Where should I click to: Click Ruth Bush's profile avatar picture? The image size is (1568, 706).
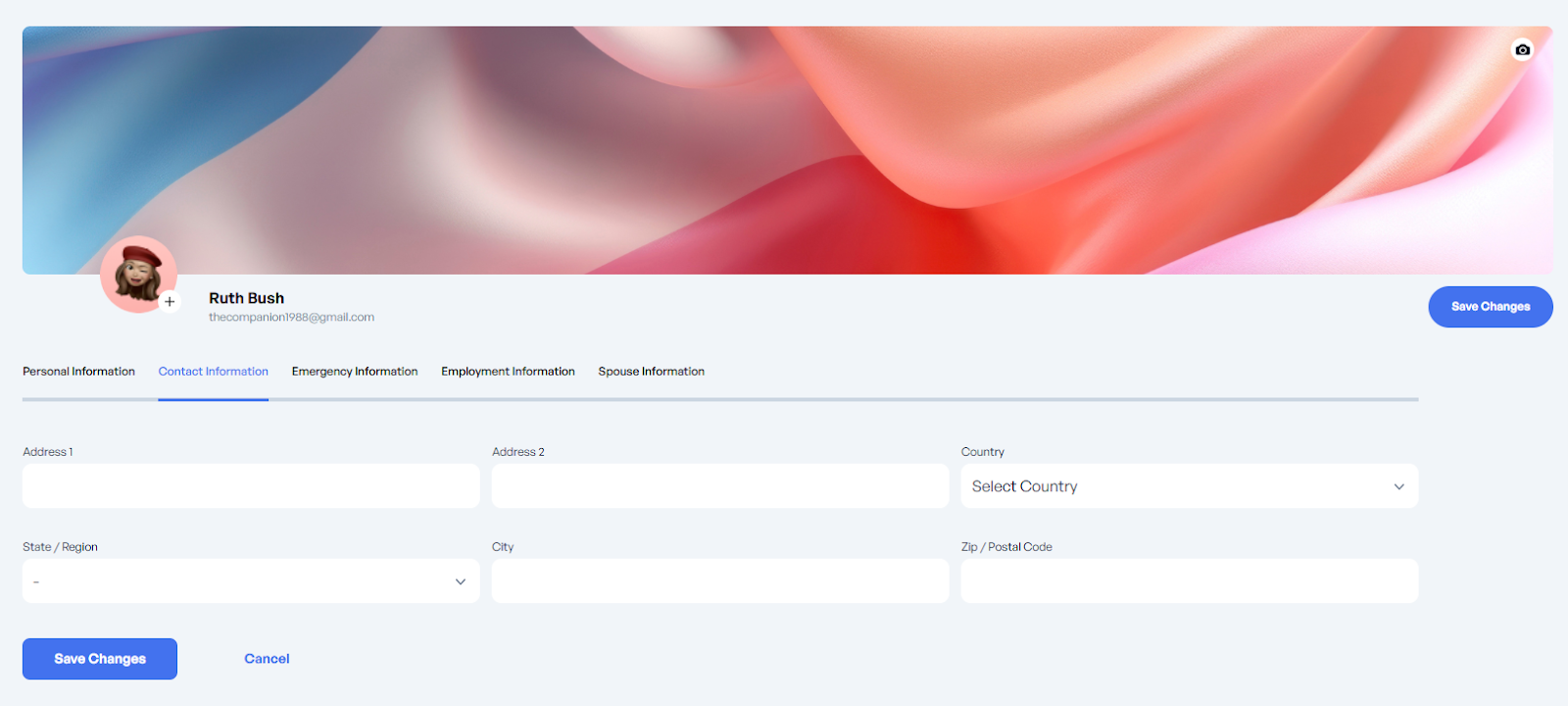pyautogui.click(x=137, y=272)
